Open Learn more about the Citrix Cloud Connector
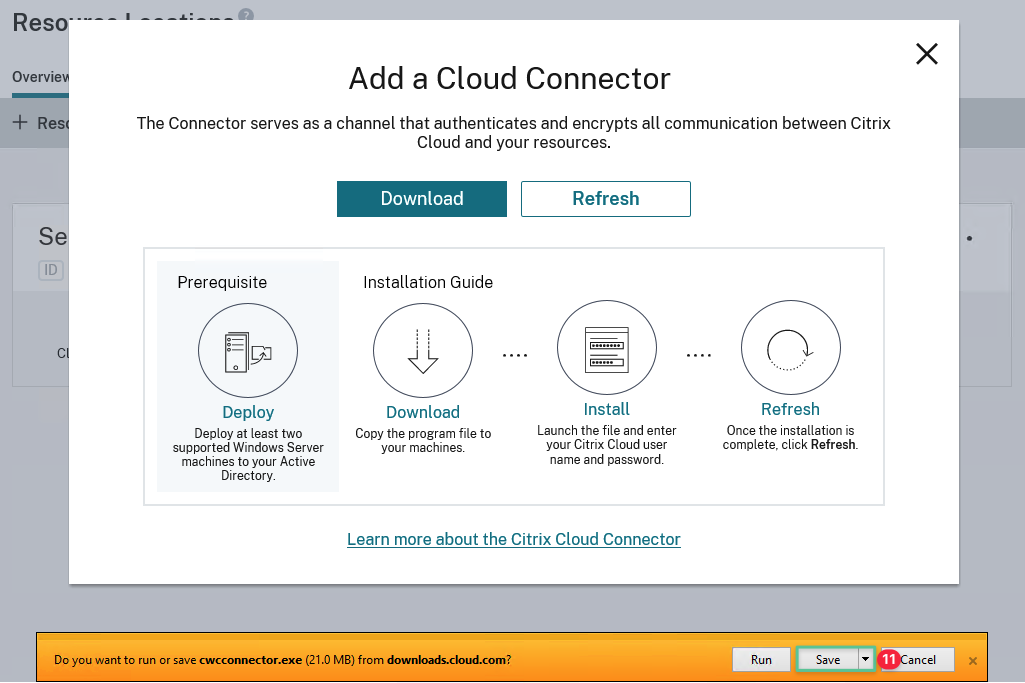Screen dimensions: 1025x683 [514, 539]
